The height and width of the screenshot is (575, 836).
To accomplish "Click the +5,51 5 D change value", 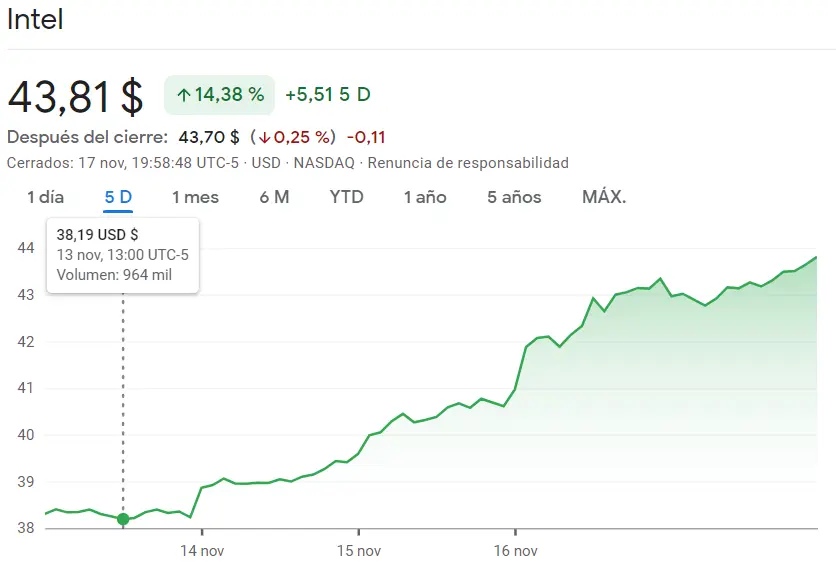I will click(327, 95).
